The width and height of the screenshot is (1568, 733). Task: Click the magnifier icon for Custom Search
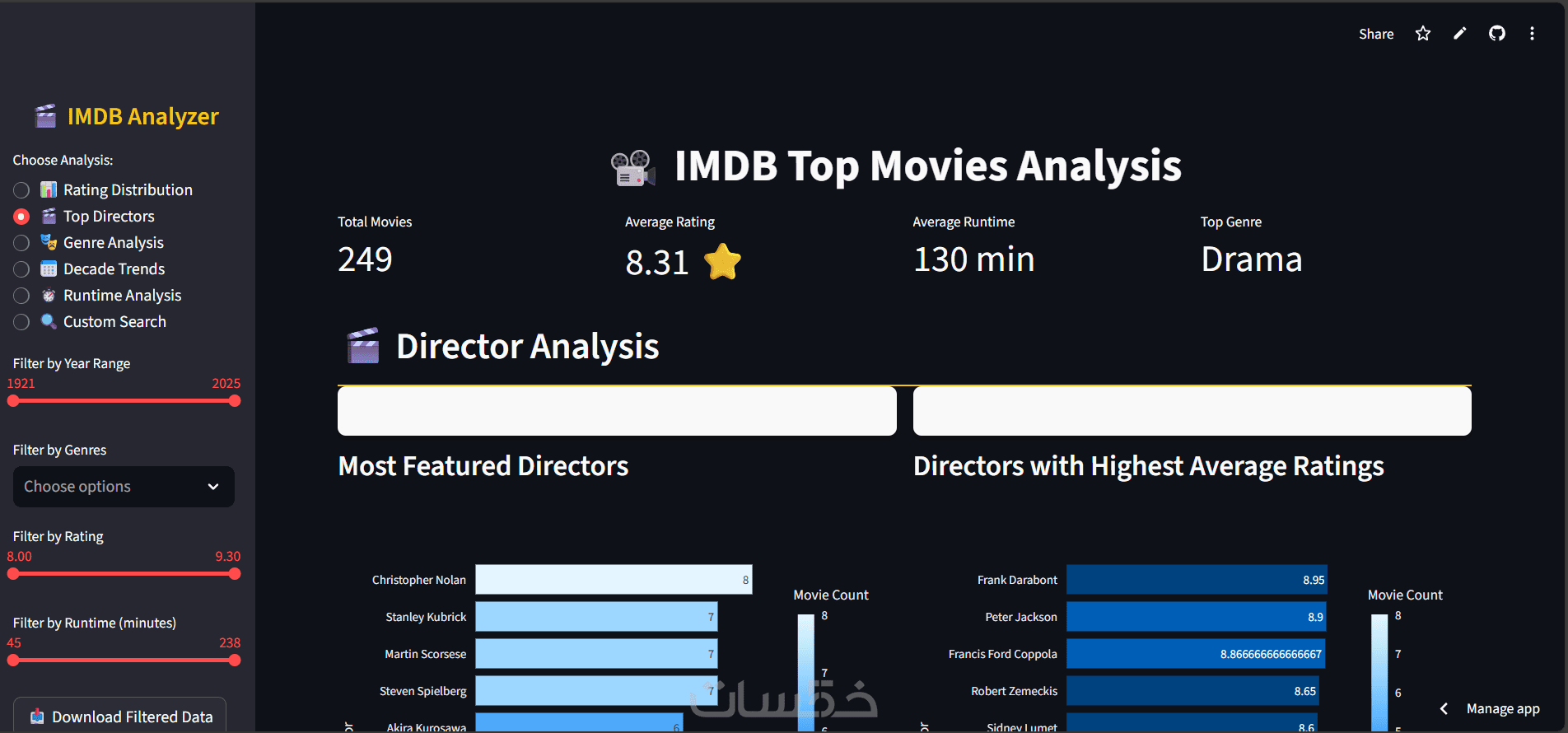[49, 321]
